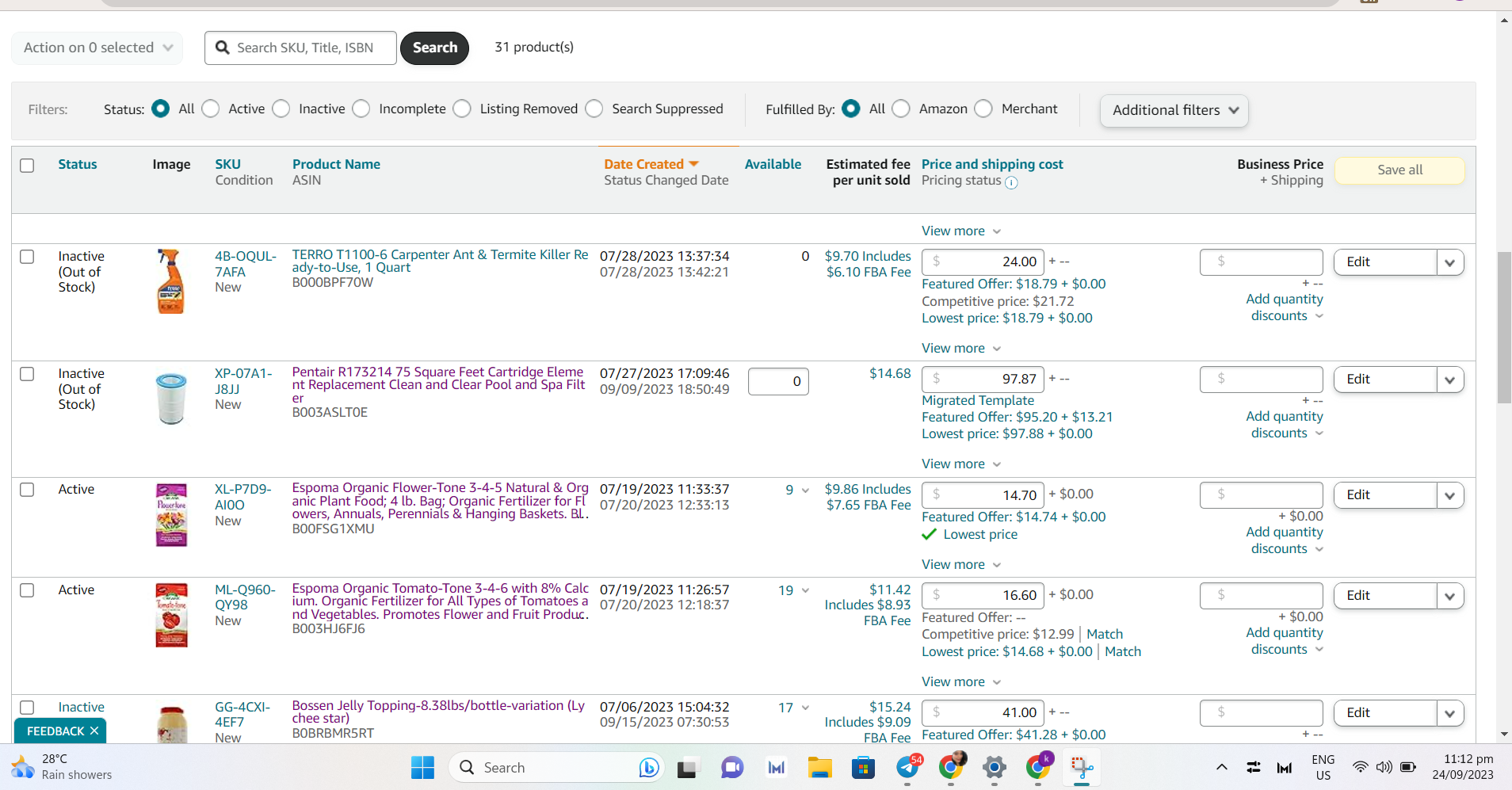Click the Save all button

pyautogui.click(x=1399, y=170)
